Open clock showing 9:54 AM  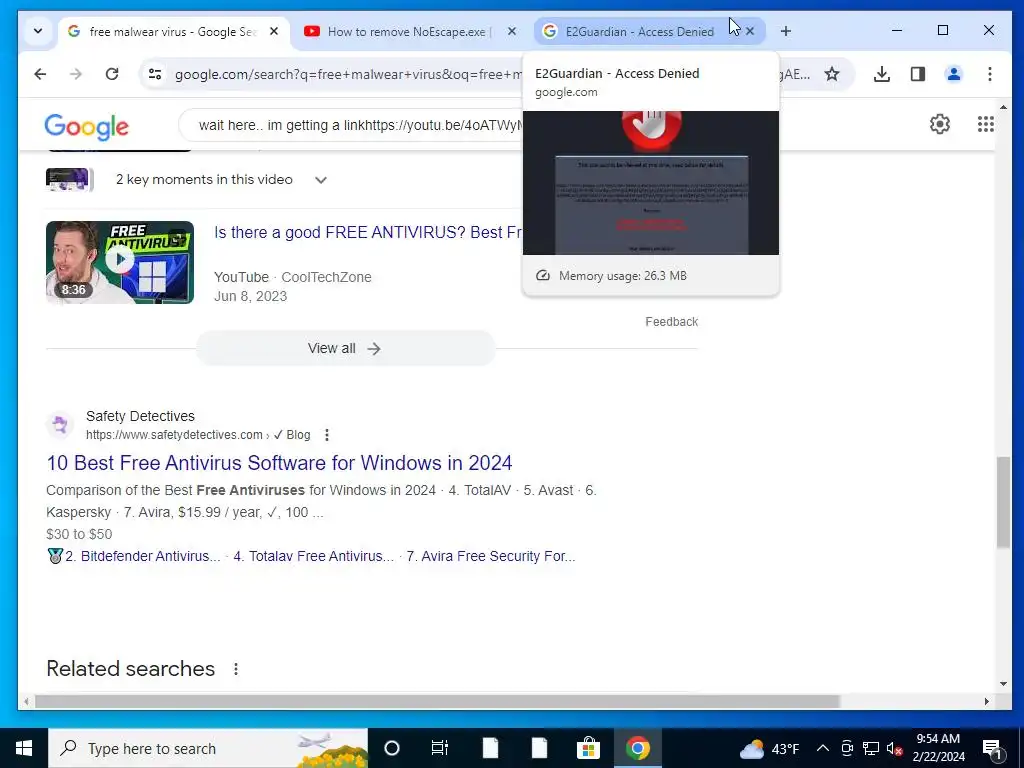pos(938,748)
